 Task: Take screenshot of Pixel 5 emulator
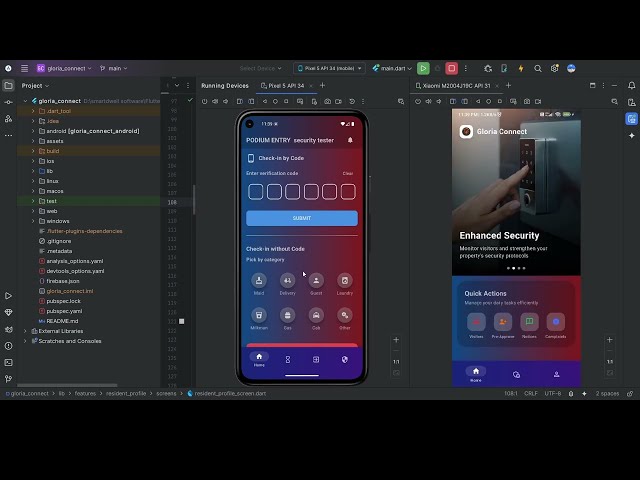pyautogui.click(x=327, y=101)
